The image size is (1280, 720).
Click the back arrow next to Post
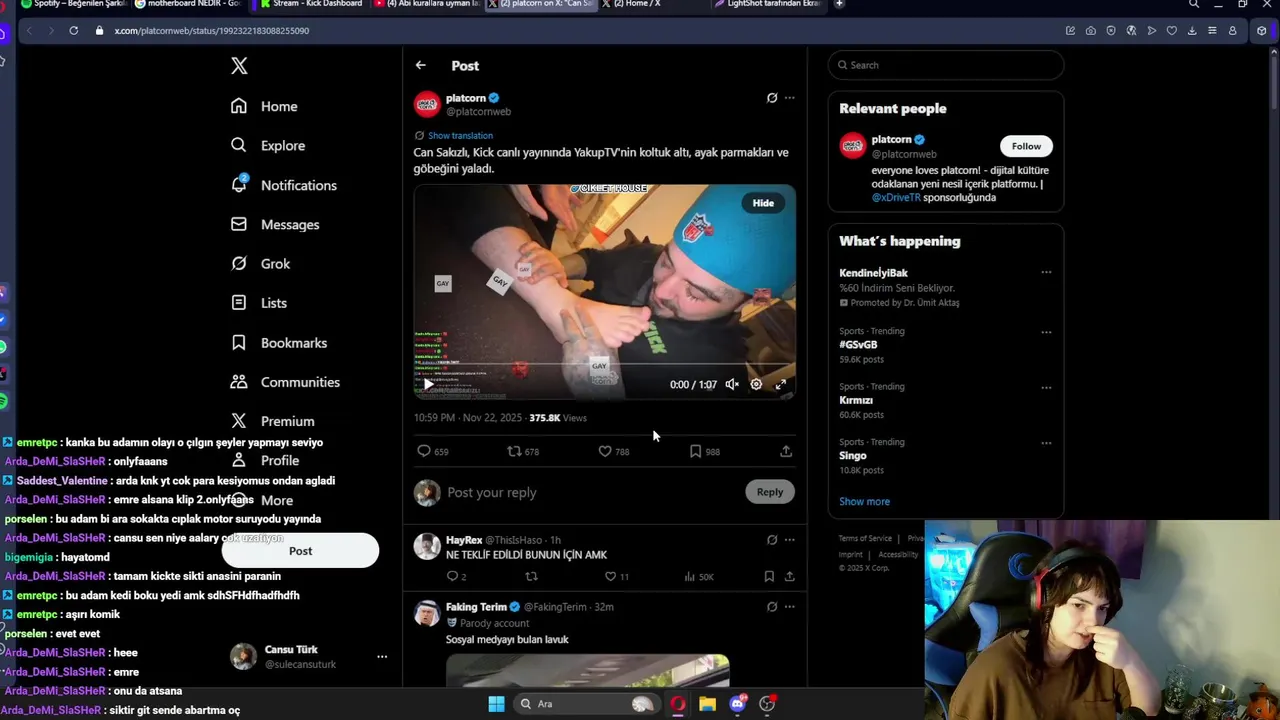[x=421, y=65]
